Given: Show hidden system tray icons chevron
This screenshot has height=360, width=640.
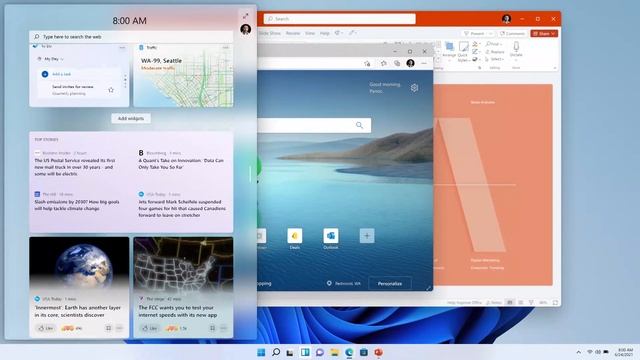Looking at the screenshot, I should click(578, 352).
